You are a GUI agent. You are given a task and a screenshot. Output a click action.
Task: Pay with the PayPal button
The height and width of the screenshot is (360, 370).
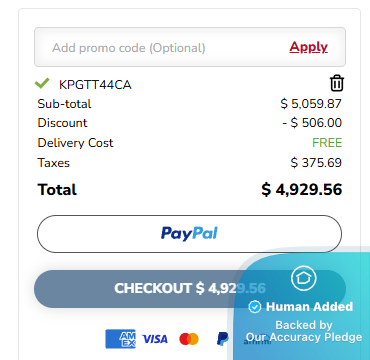pos(189,234)
